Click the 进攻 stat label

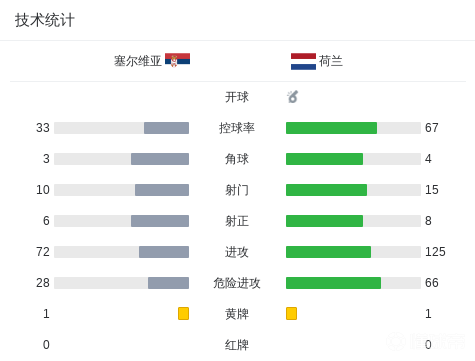(x=237, y=252)
